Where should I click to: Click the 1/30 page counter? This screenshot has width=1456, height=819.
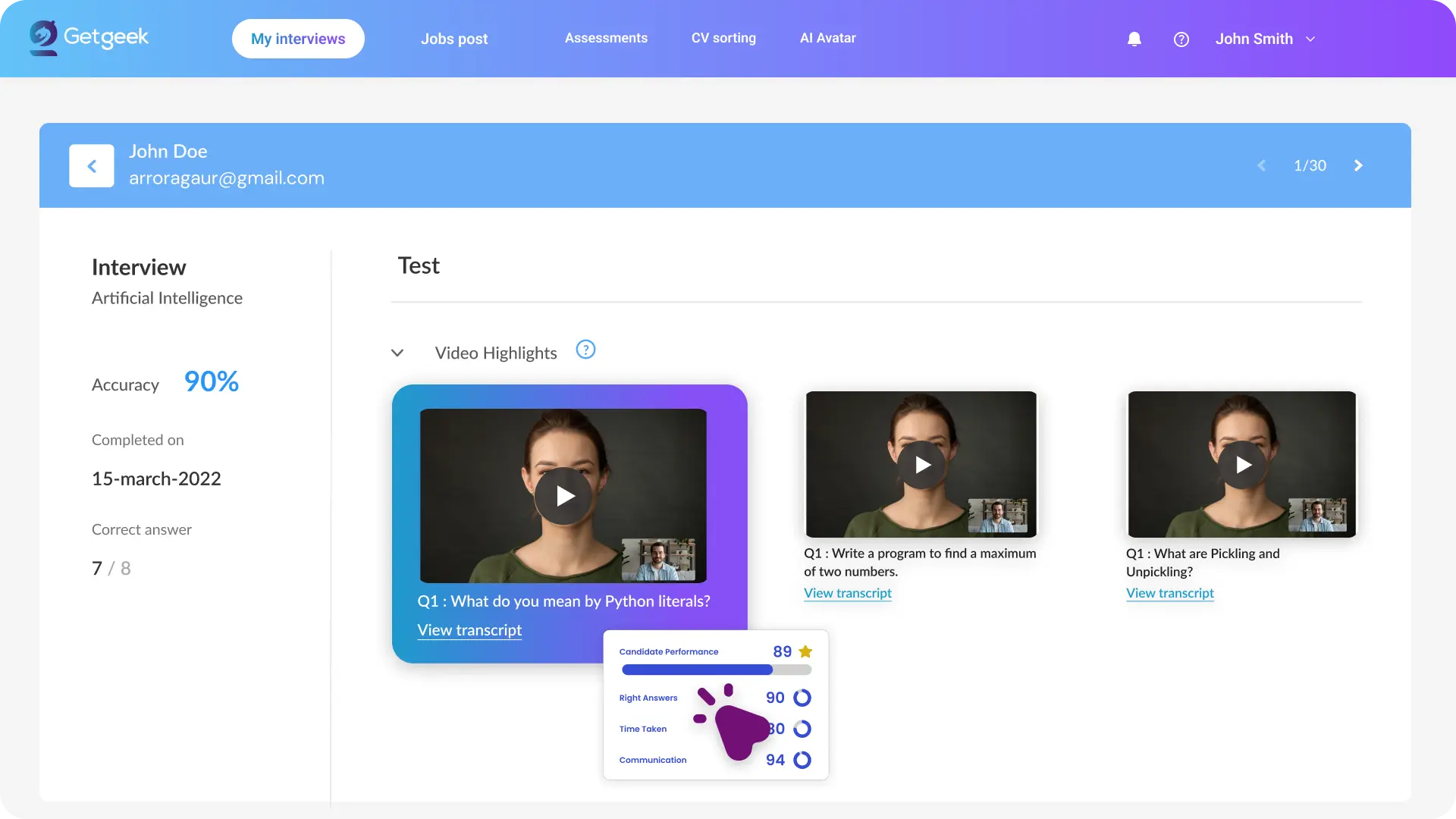coord(1310,165)
